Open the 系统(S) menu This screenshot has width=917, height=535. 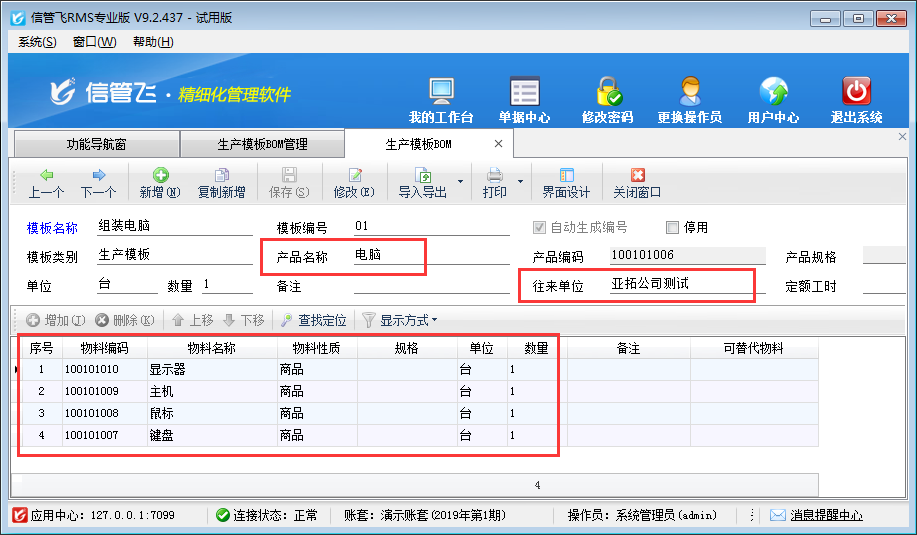click(x=37, y=41)
